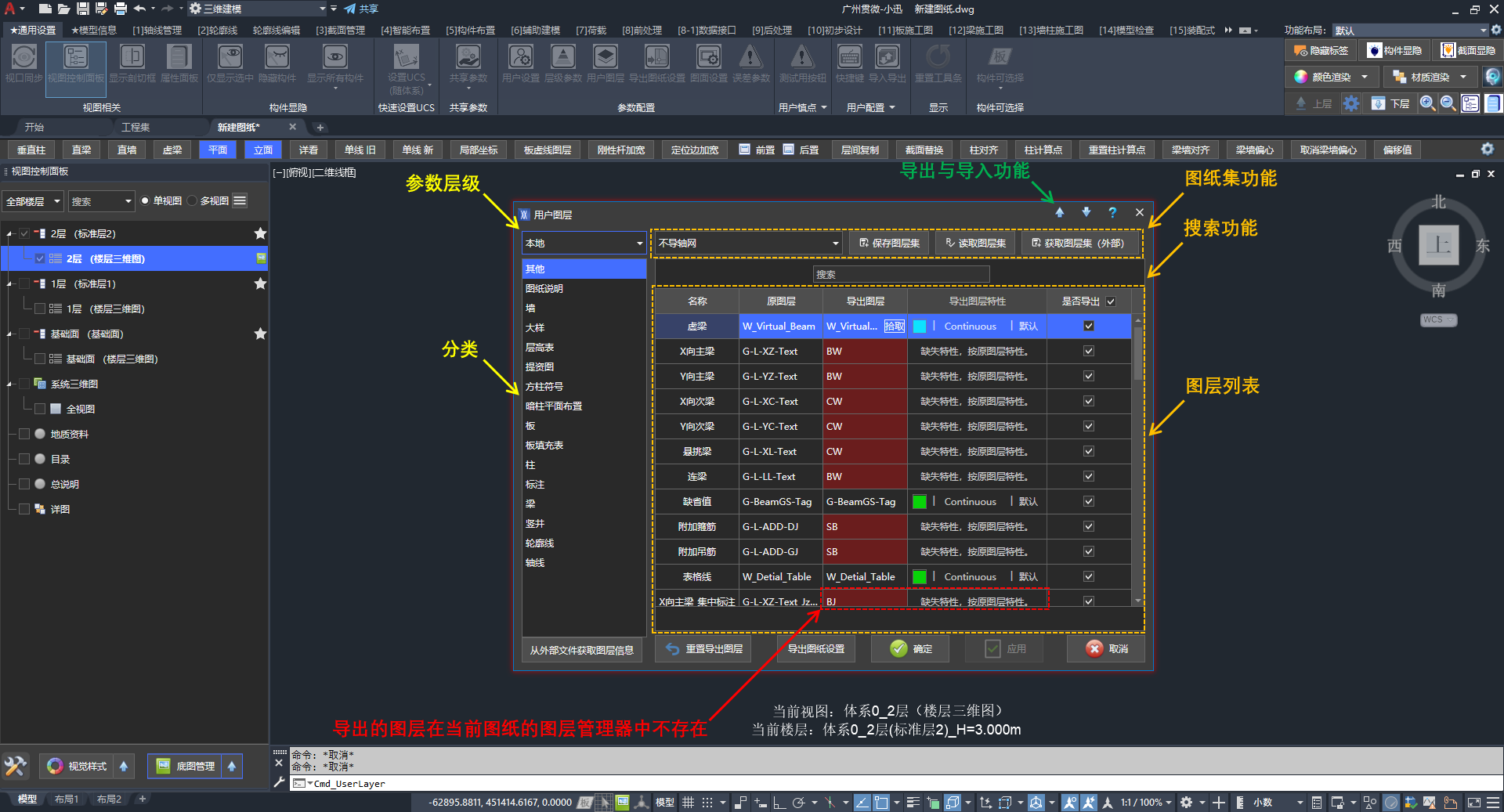Check the 地质资料 tree checkbox

tap(24, 434)
